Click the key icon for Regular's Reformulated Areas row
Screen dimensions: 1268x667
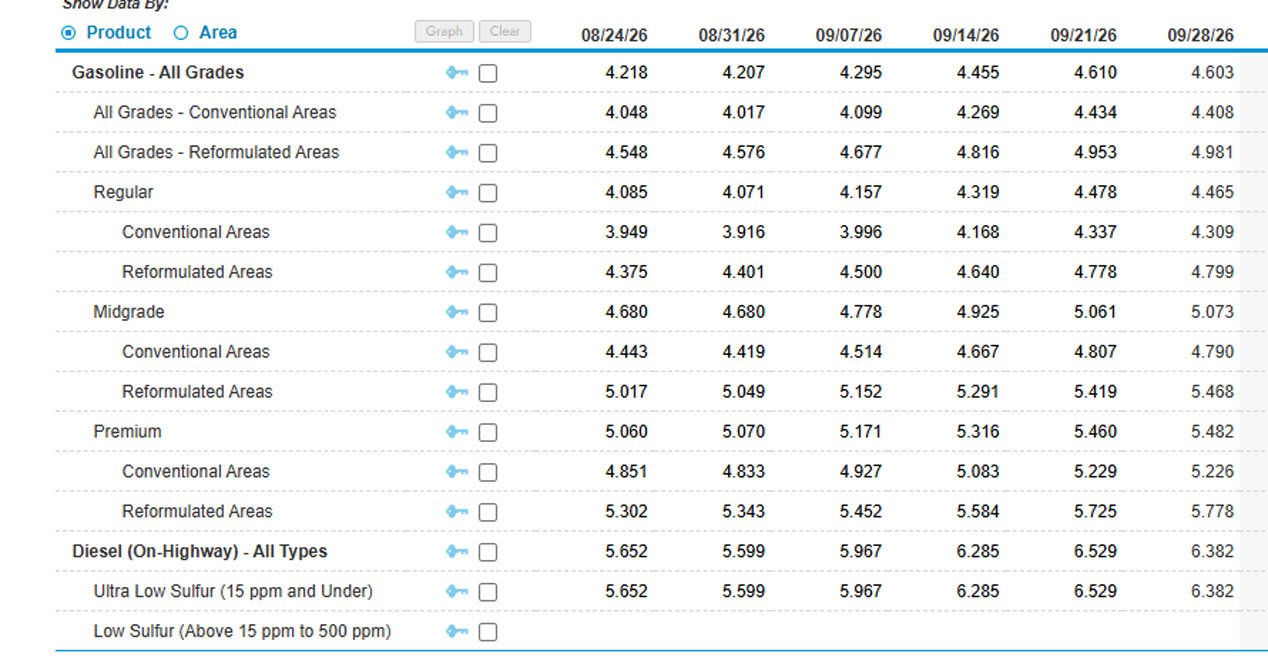tap(457, 272)
